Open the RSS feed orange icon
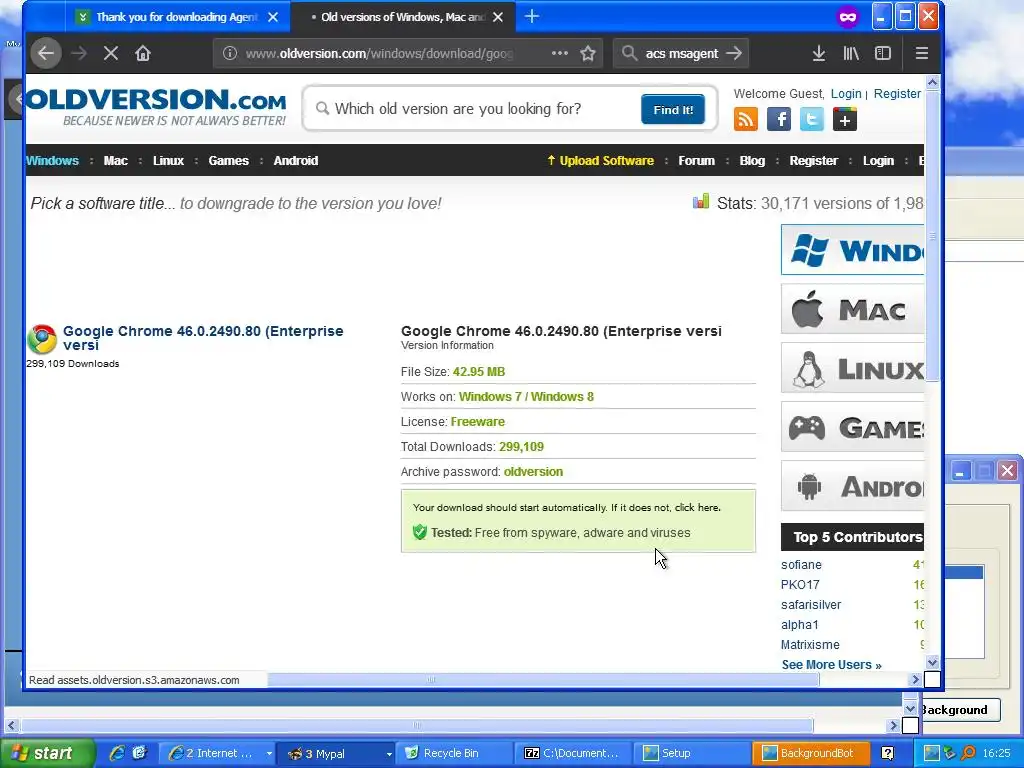The height and width of the screenshot is (768, 1024). point(746,120)
